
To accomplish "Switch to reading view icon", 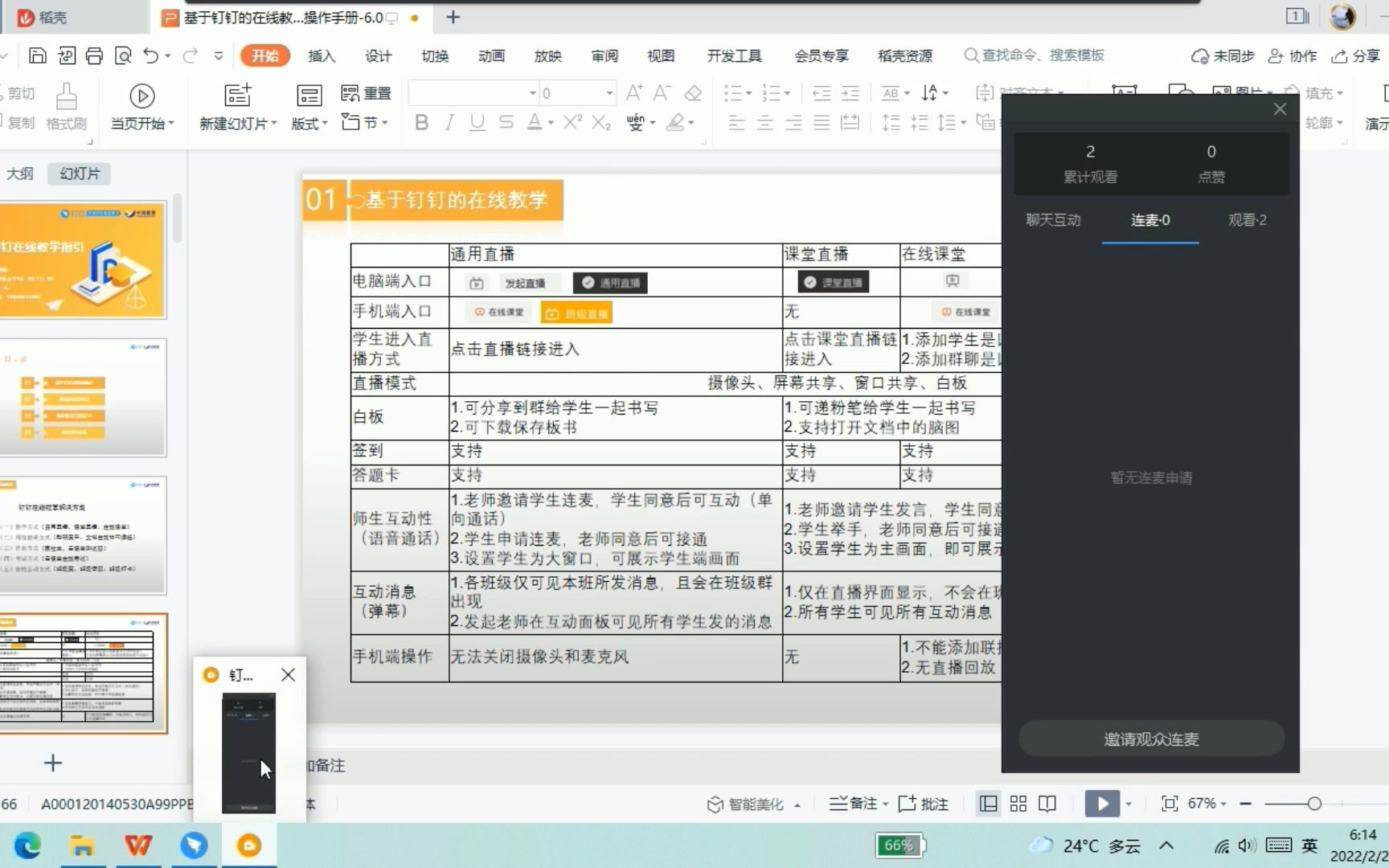I will tap(1047, 804).
